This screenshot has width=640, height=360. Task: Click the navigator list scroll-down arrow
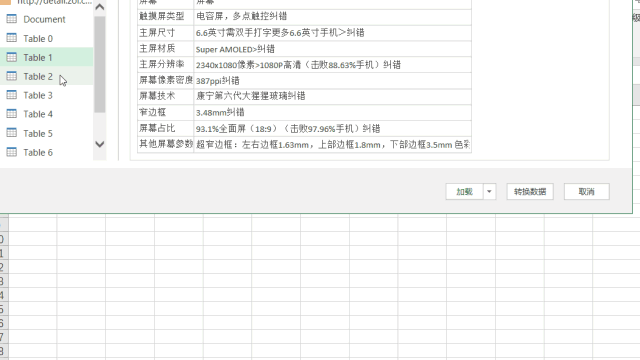[100, 144]
